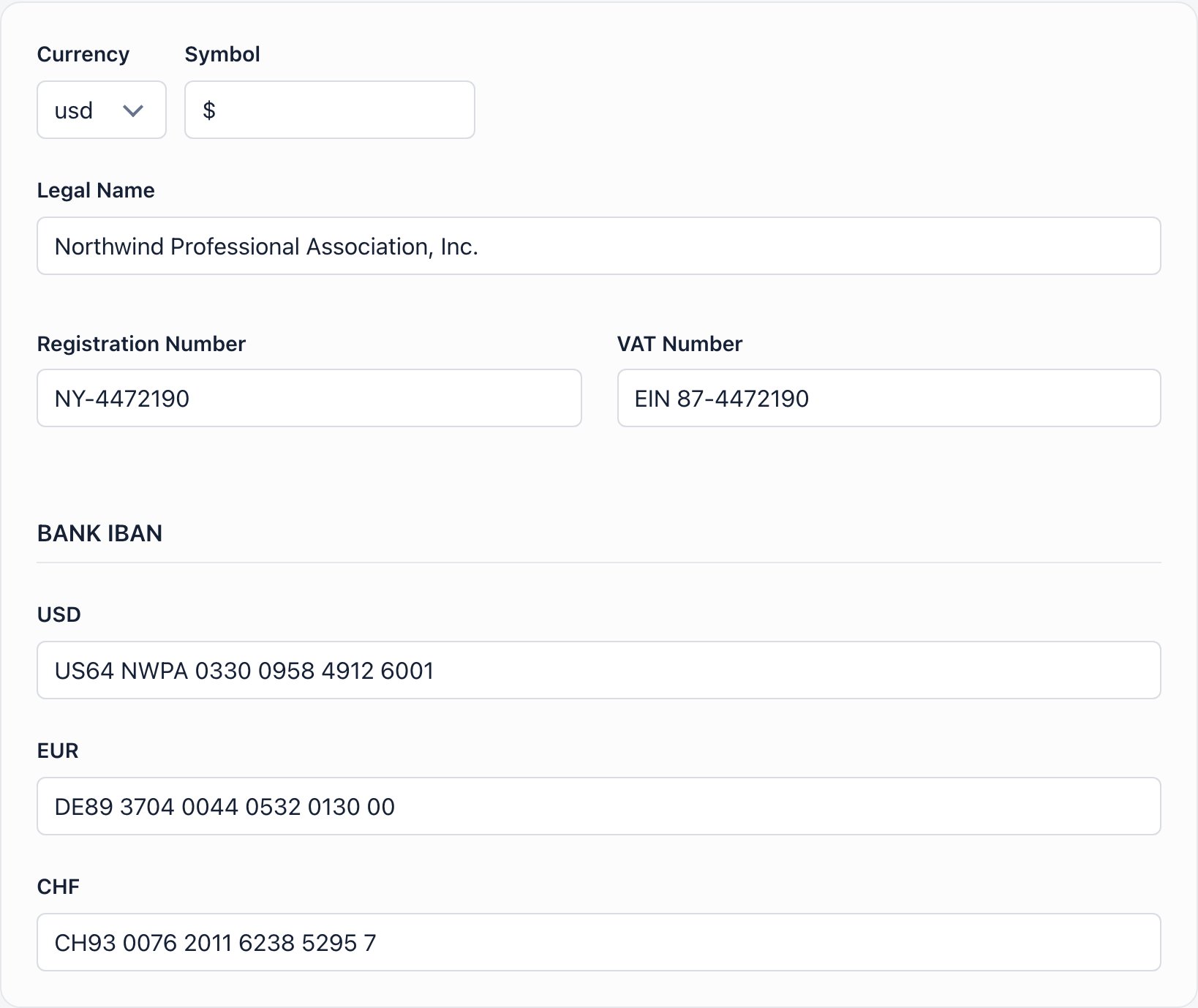Click the Symbol input field containing $

pos(330,110)
